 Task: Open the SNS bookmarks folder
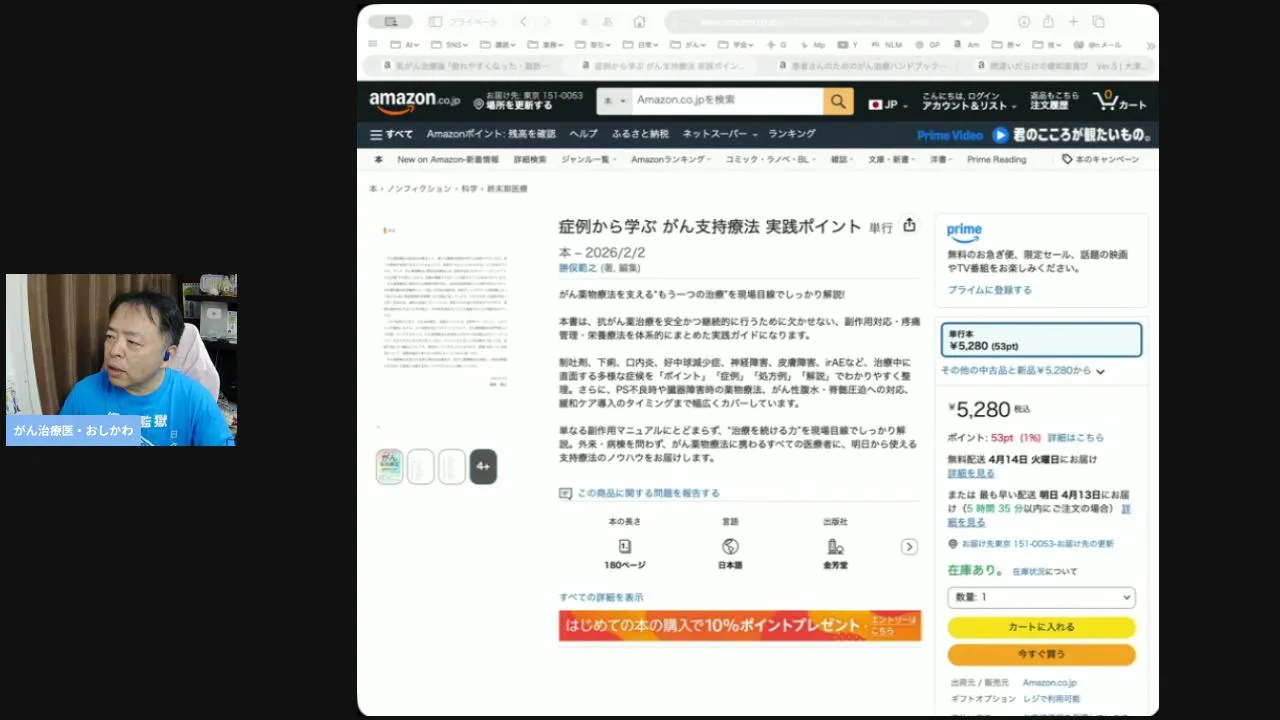pos(449,45)
